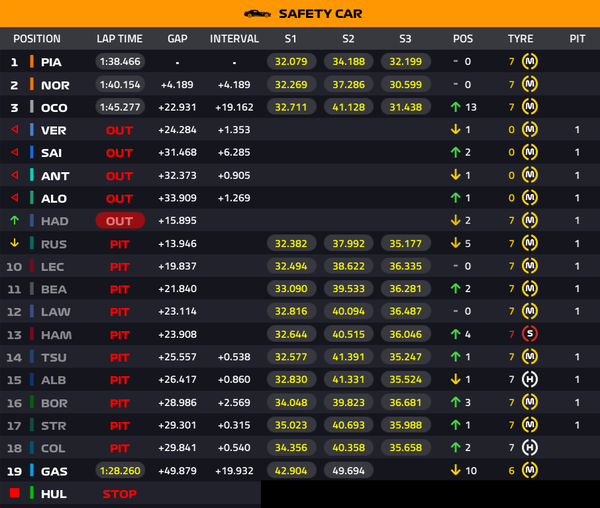The image size is (600, 508).
Task: Click ALB's sector 1 time 32.830
Action: tap(291, 379)
